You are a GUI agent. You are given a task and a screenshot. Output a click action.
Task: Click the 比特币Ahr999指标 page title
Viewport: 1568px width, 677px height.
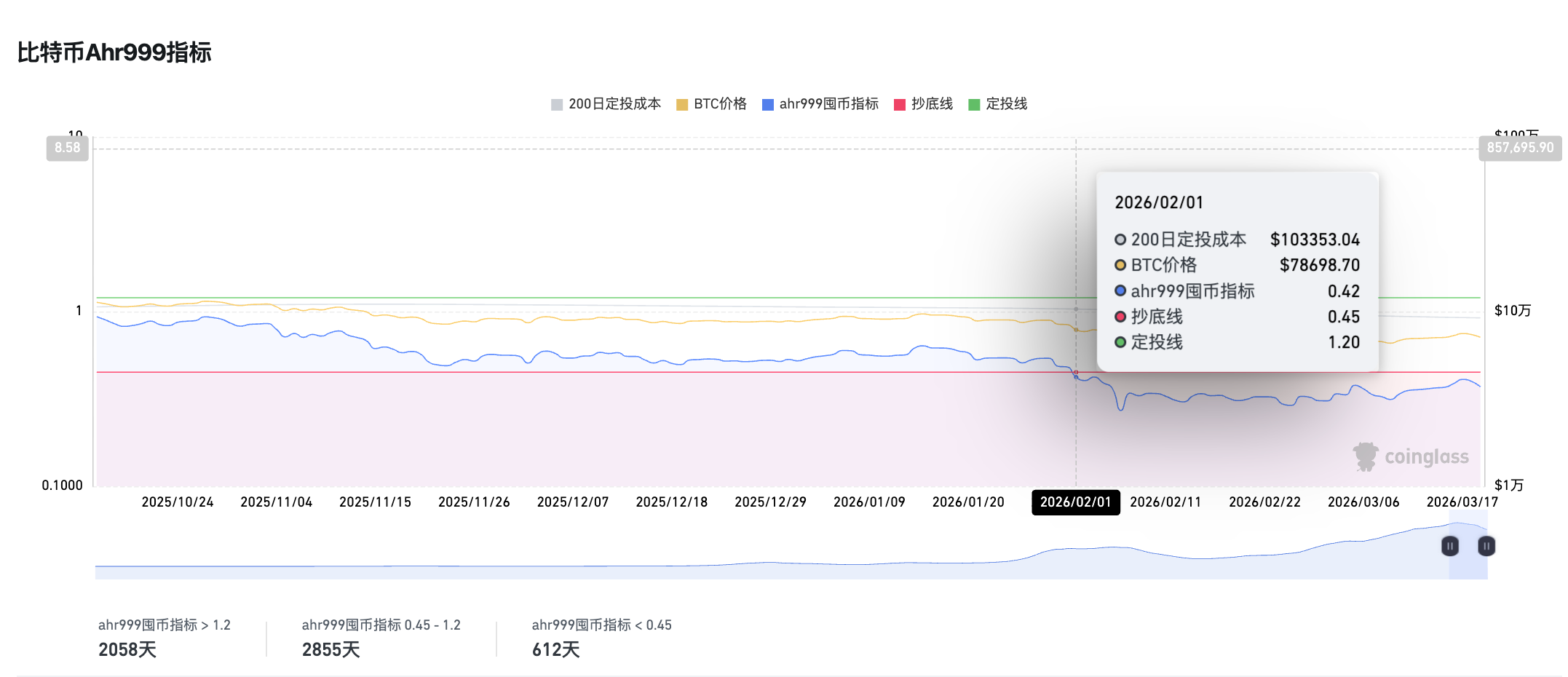click(113, 52)
